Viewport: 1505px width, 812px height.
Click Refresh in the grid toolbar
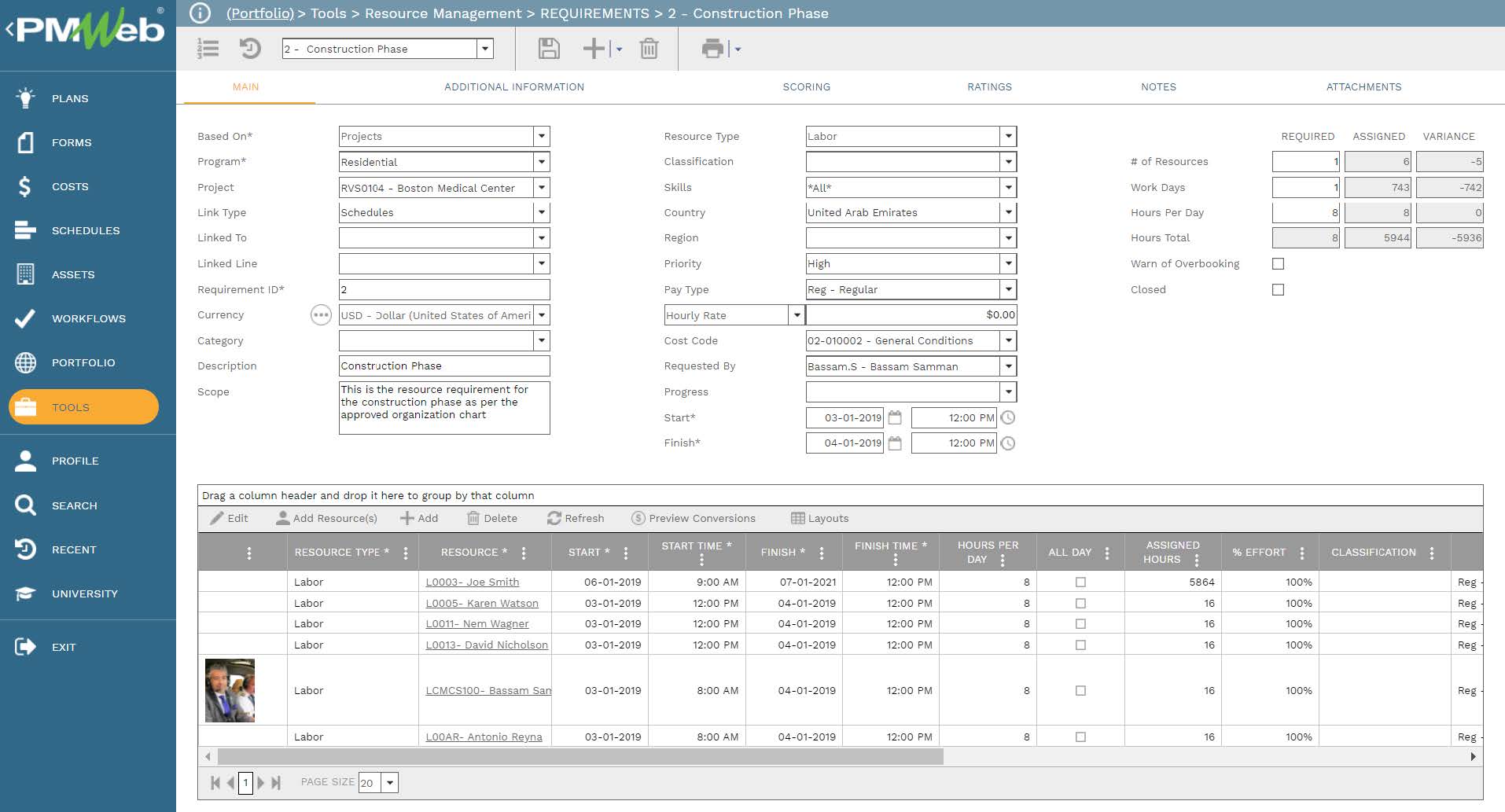tap(576, 519)
